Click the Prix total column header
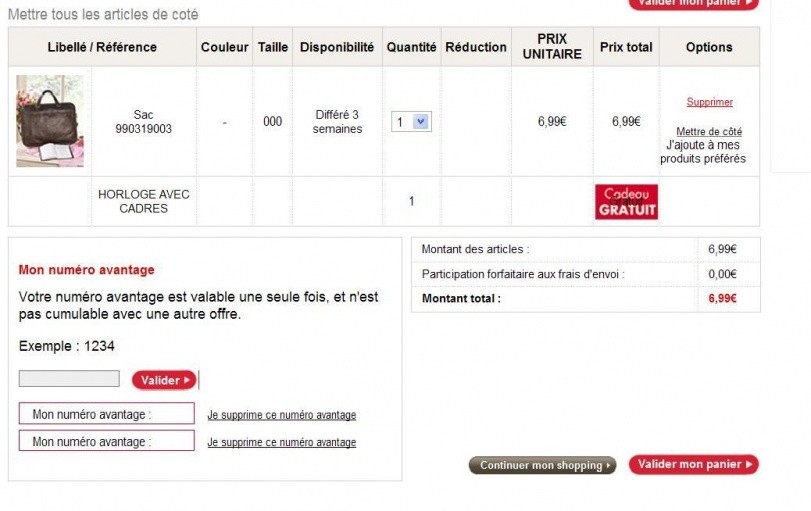 626,47
